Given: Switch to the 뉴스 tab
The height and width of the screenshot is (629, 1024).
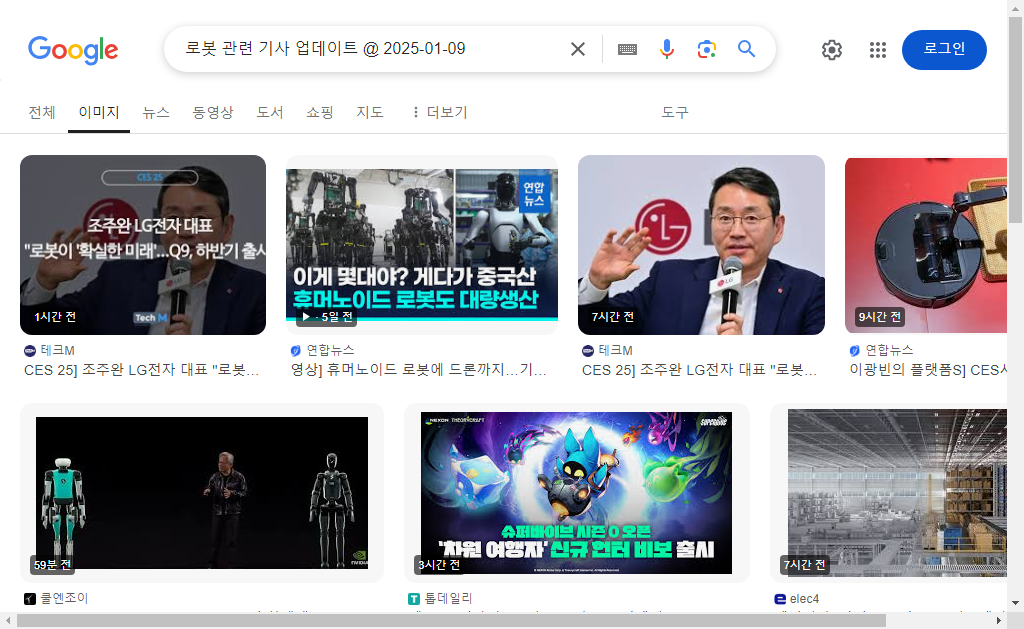Looking at the screenshot, I should (156, 112).
